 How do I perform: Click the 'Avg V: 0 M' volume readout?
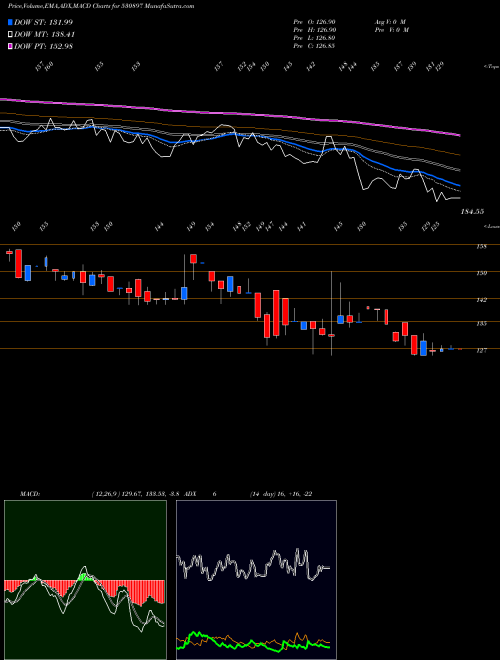pos(390,22)
